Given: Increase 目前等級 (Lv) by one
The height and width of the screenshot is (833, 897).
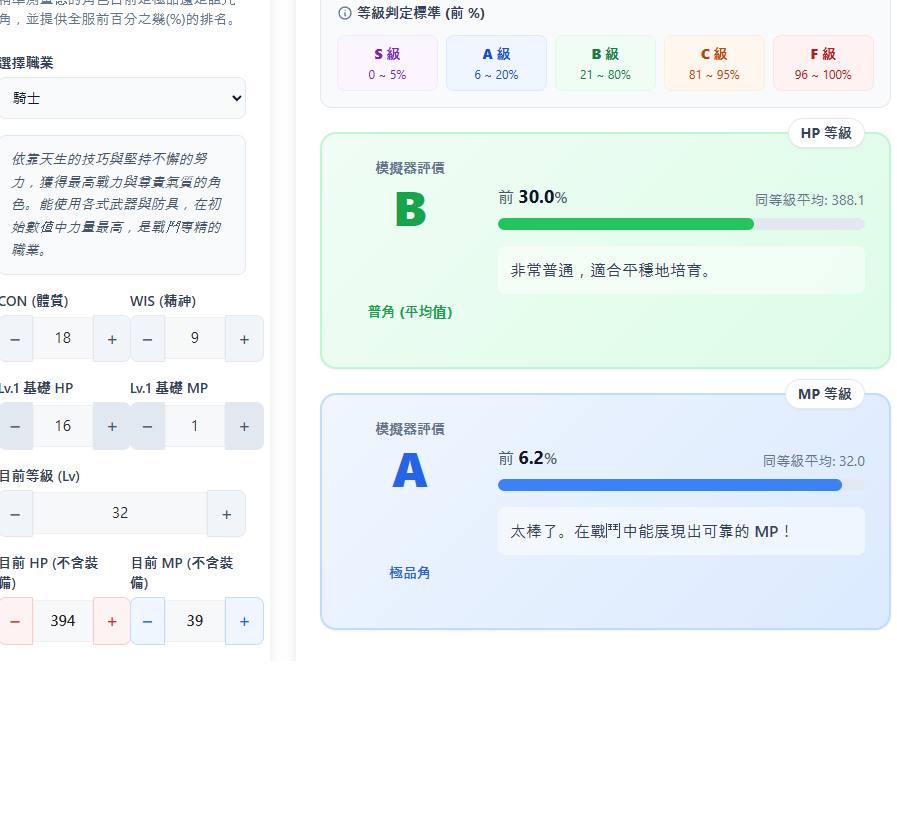Looking at the screenshot, I should (x=226, y=513).
